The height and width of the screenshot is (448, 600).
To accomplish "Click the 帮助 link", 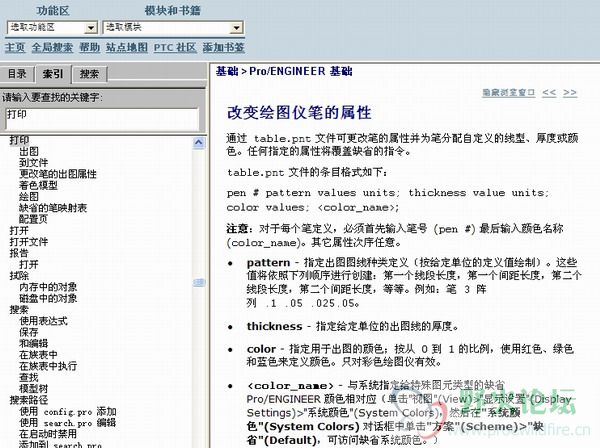I will 90,47.
